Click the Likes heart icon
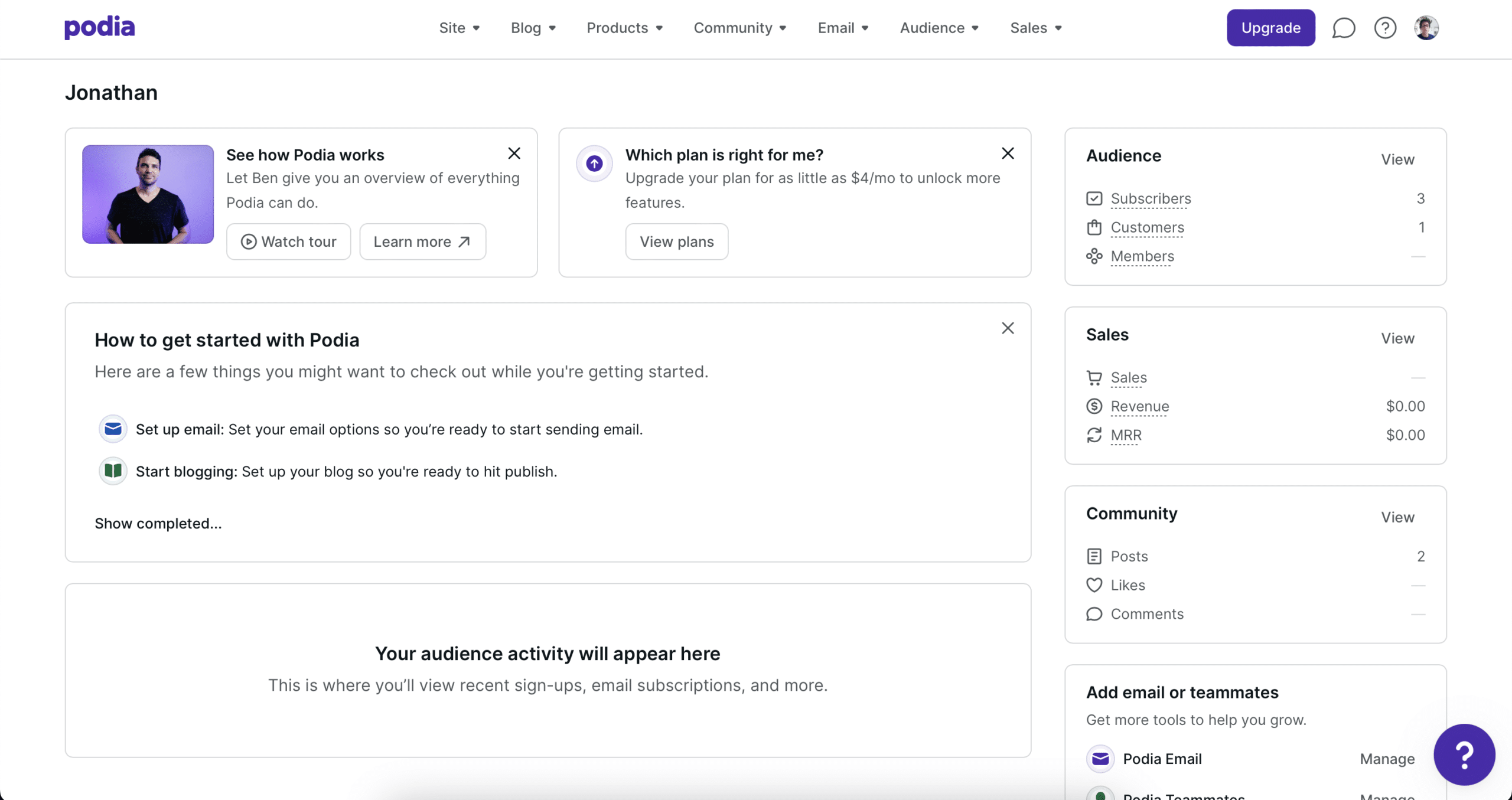Viewport: 1512px width, 800px height. coord(1094,585)
